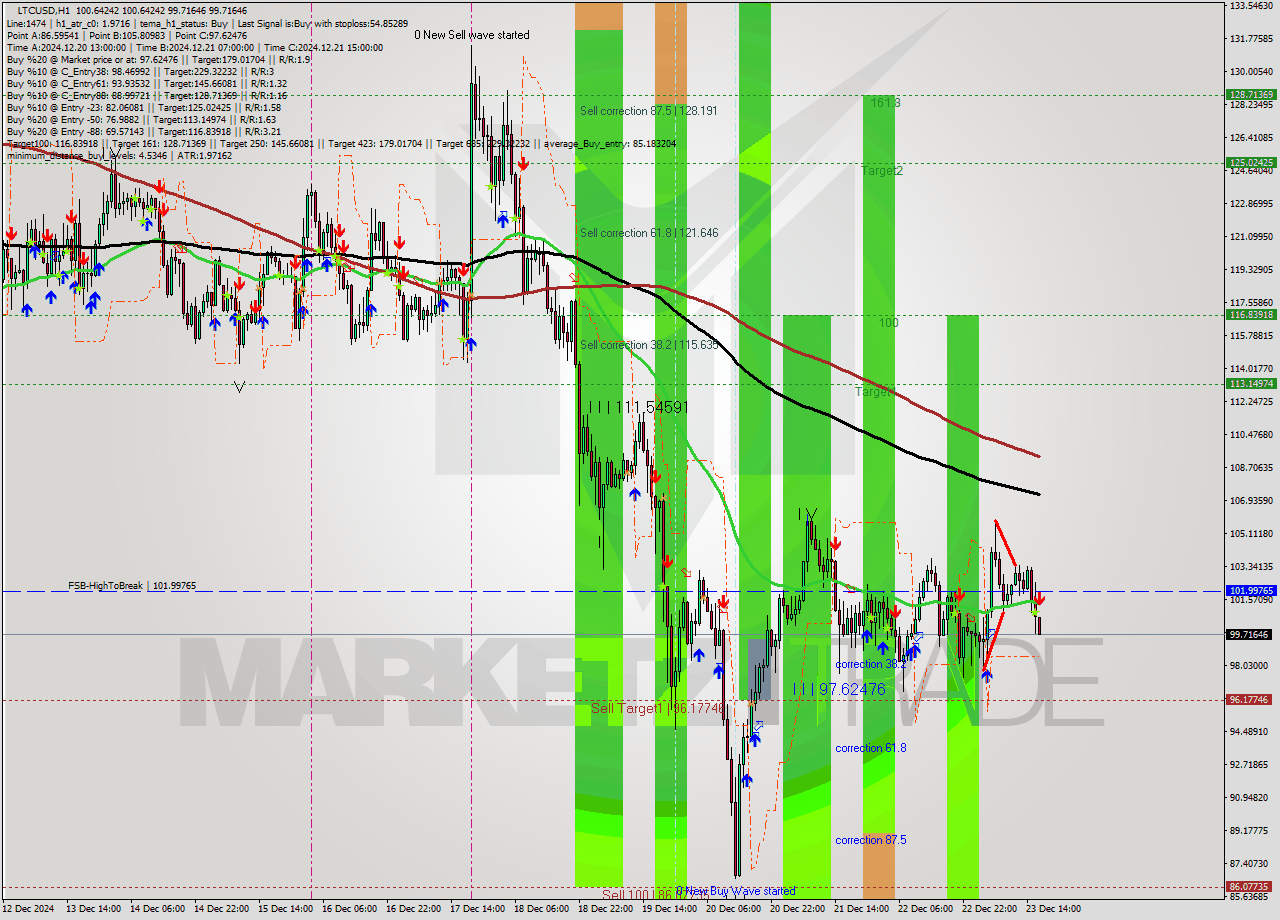Click the 'FSB-HighToBreak | 101.99765' label

click(x=131, y=585)
